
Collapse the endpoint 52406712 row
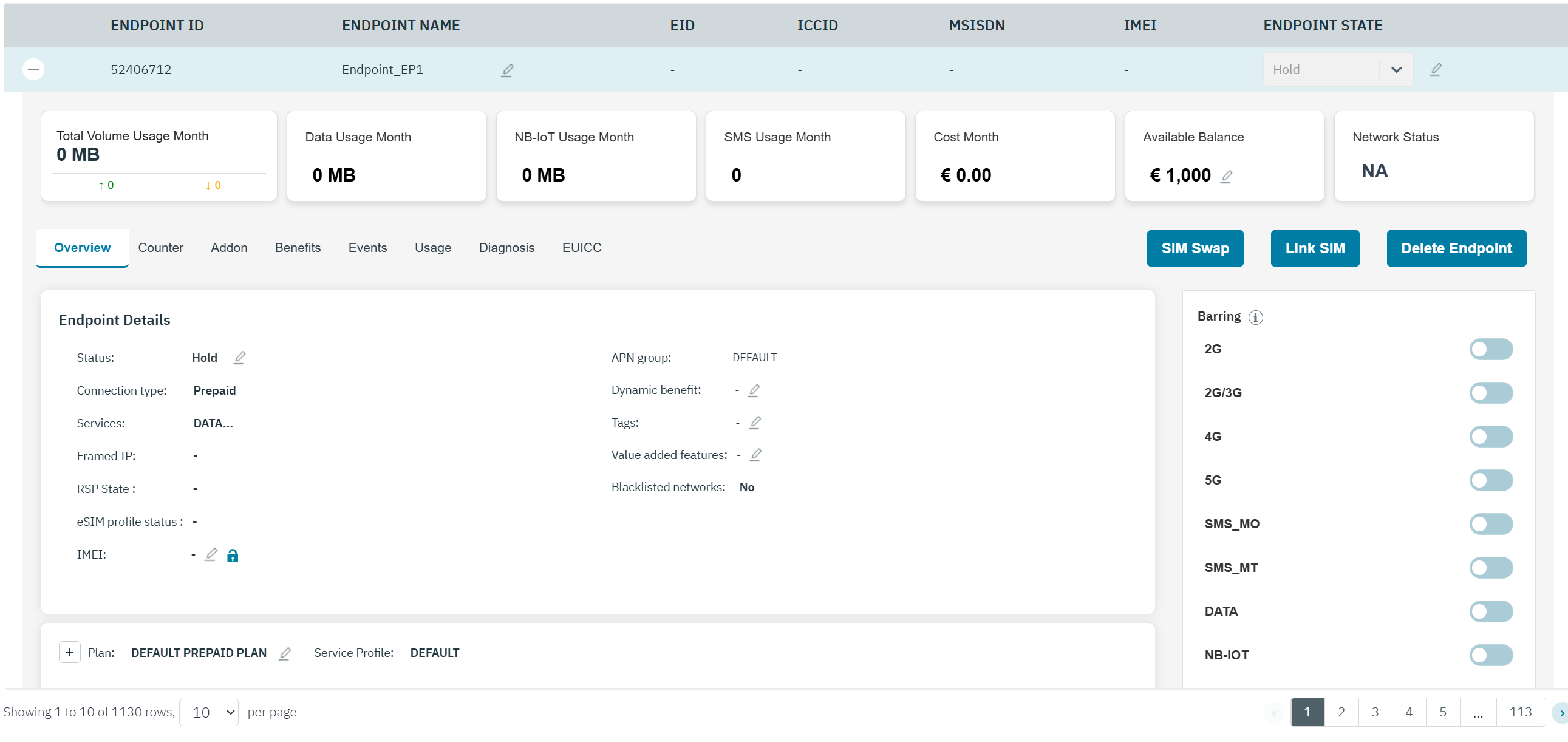(33, 69)
